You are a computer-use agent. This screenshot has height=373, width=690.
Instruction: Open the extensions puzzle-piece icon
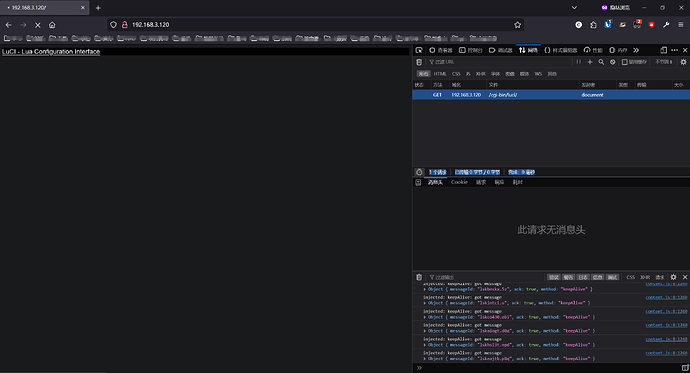(593, 25)
